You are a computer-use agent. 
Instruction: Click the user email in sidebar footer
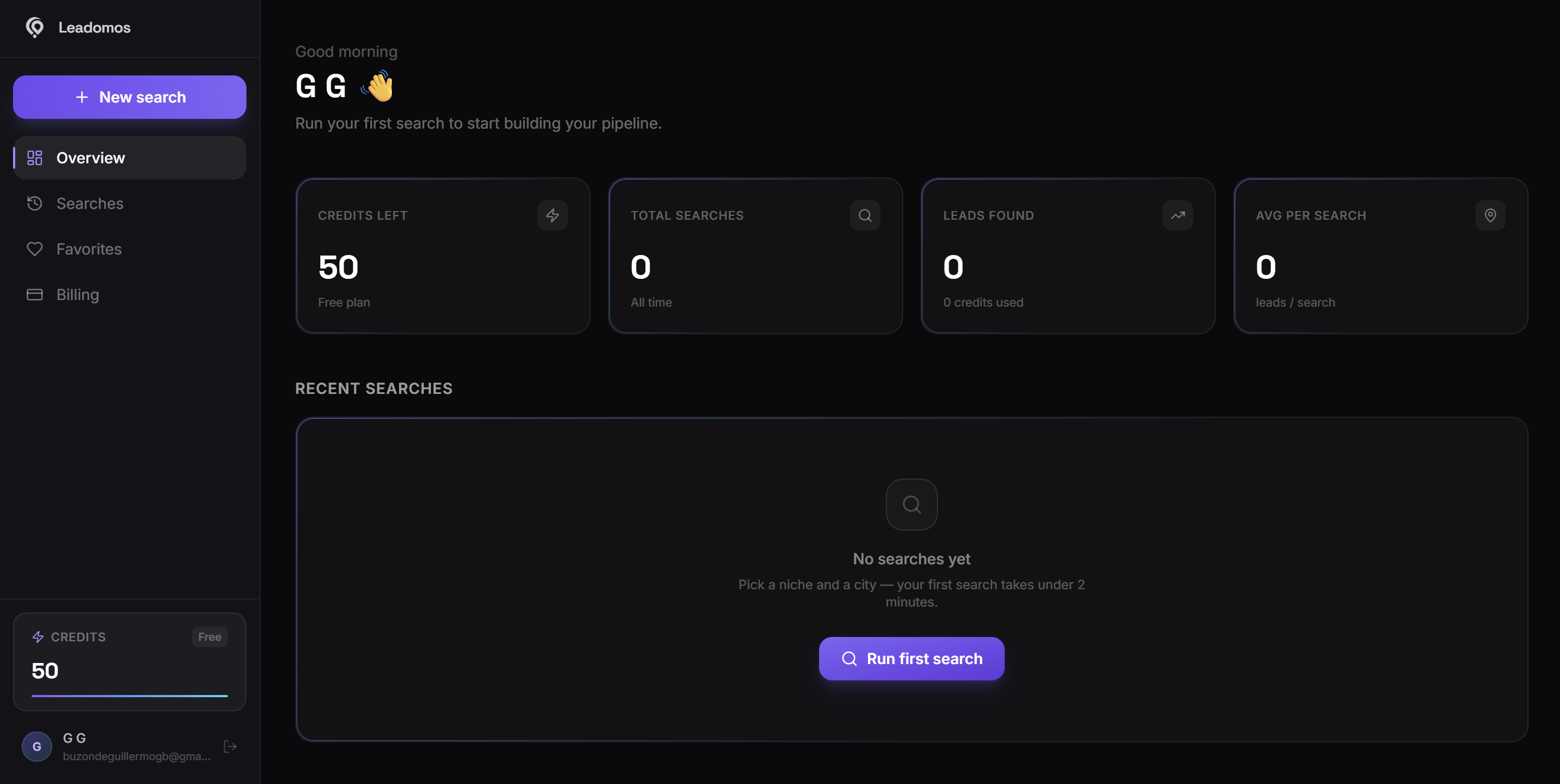[137, 756]
